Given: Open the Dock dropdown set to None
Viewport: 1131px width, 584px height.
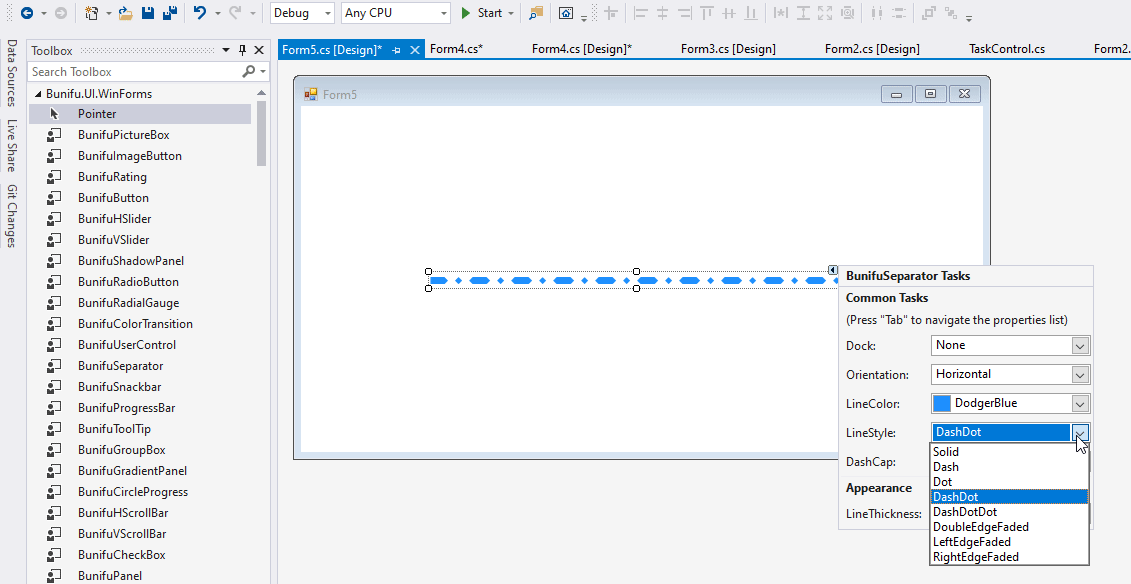Looking at the screenshot, I should [x=1080, y=345].
